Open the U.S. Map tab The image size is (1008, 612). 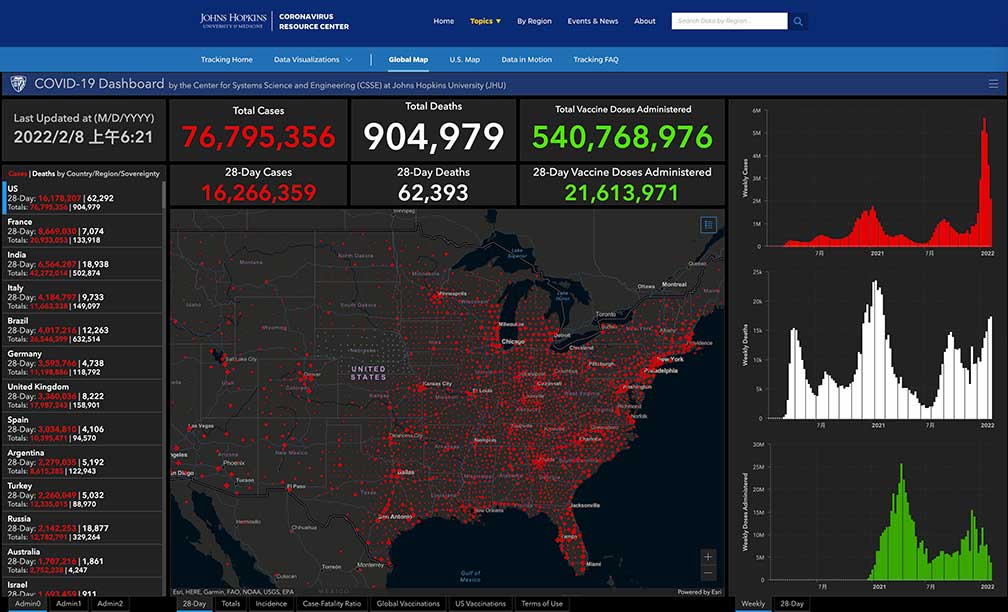tap(464, 60)
